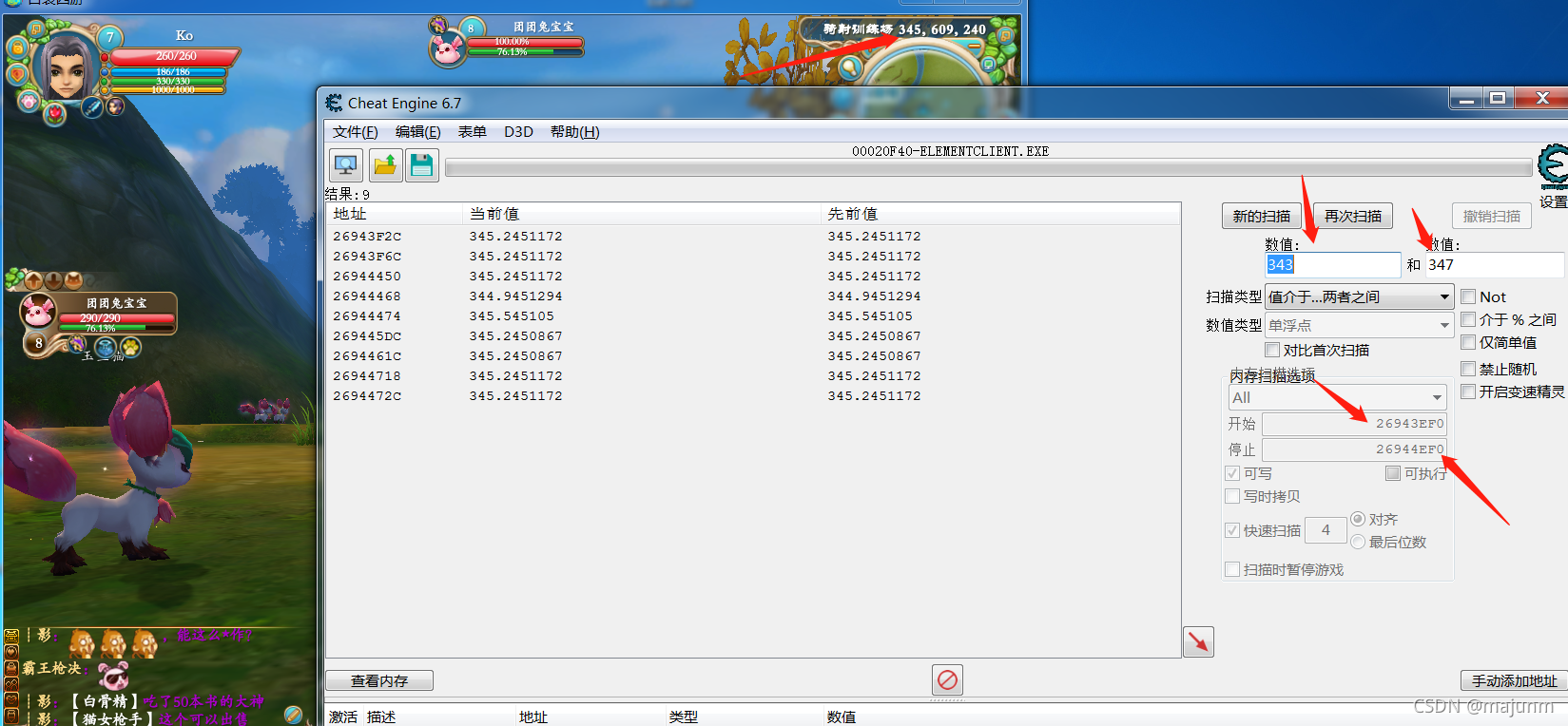Open the process selector icon
The image size is (1568, 726).
(346, 165)
